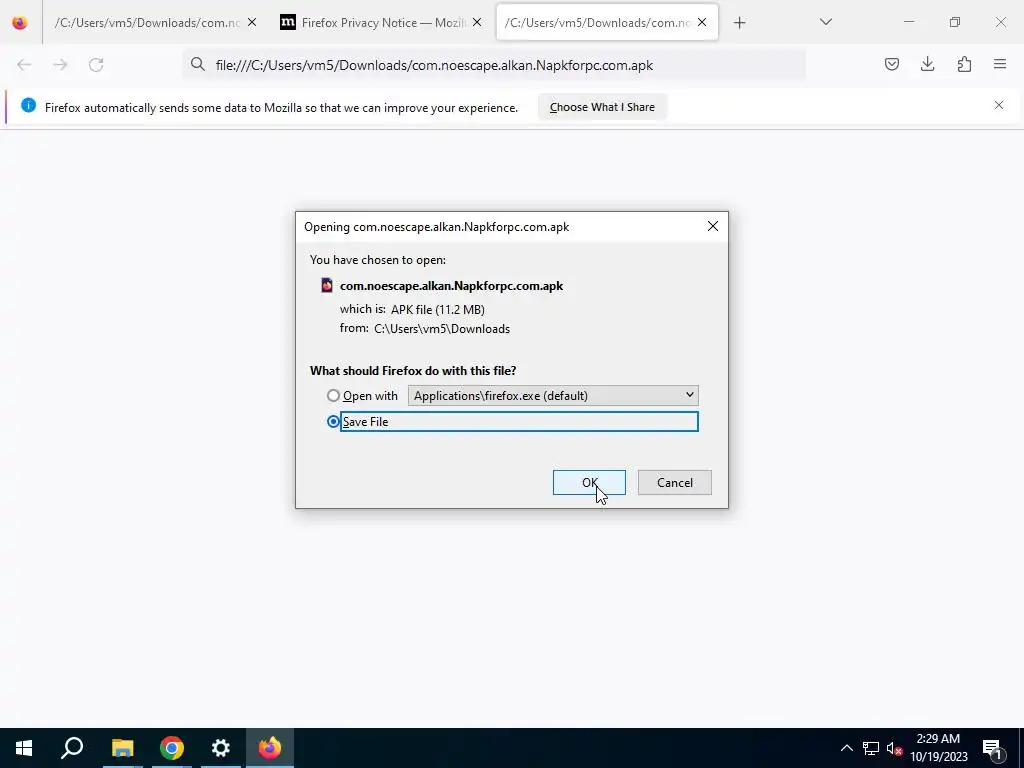The width and height of the screenshot is (1024, 768).
Task: Select the third tab showing APK file
Action: pos(598,23)
